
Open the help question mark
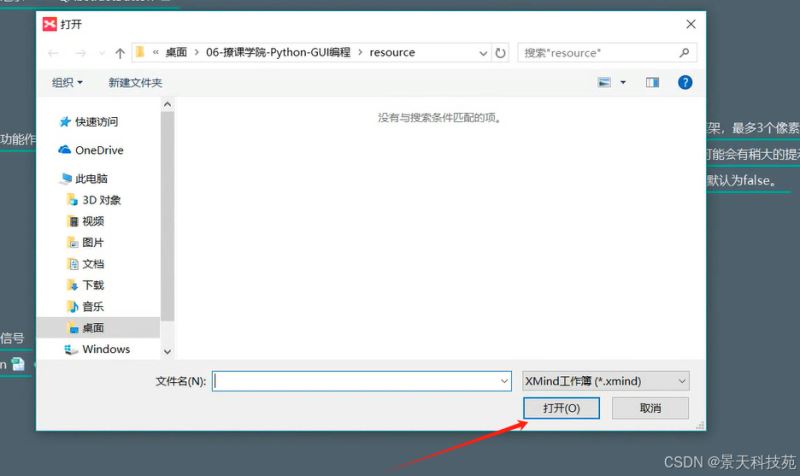[685, 82]
